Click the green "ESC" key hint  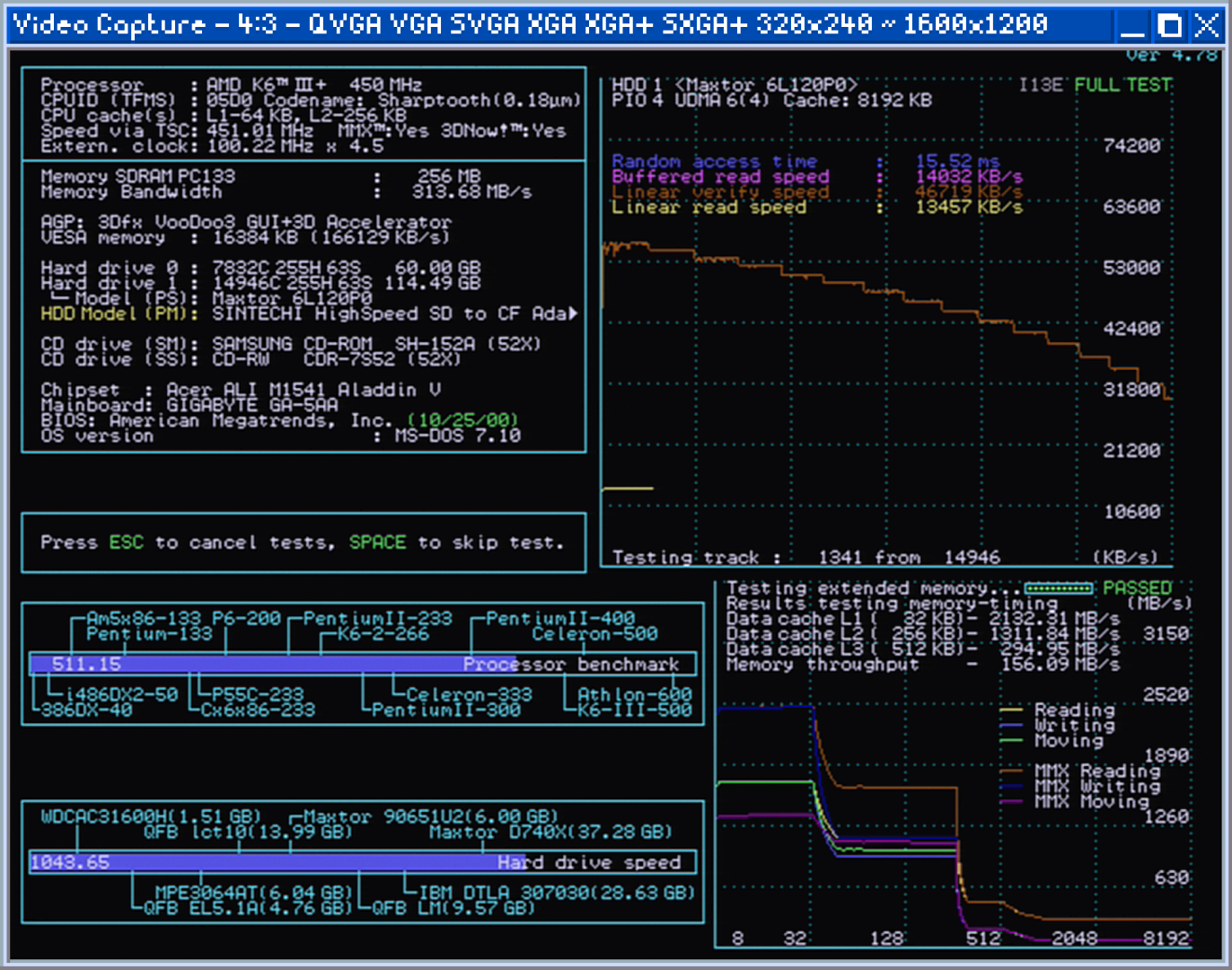(127, 542)
